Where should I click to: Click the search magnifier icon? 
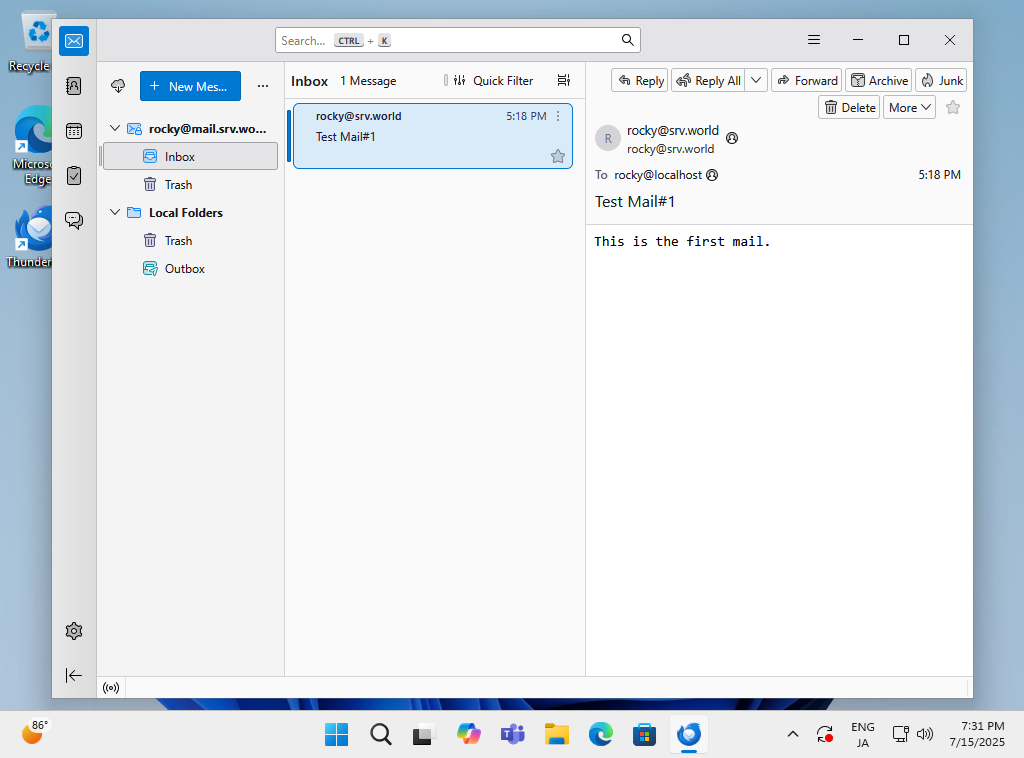628,40
